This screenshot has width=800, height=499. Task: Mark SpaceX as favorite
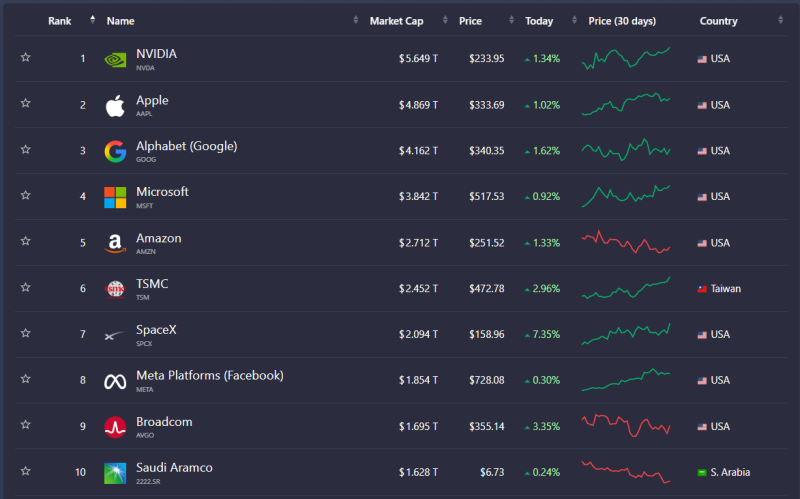pyautogui.click(x=26, y=333)
